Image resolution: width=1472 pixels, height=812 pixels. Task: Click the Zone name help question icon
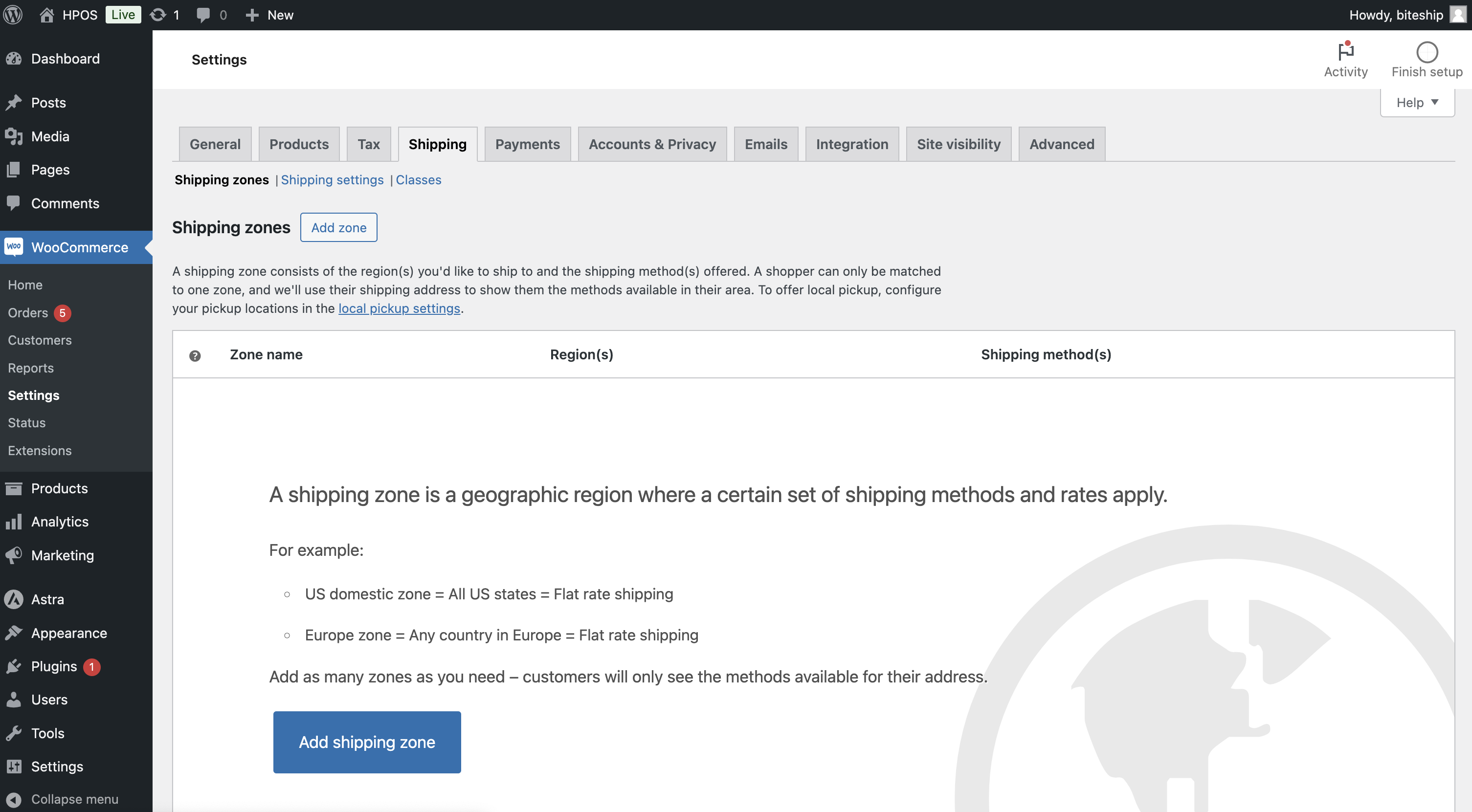195,356
